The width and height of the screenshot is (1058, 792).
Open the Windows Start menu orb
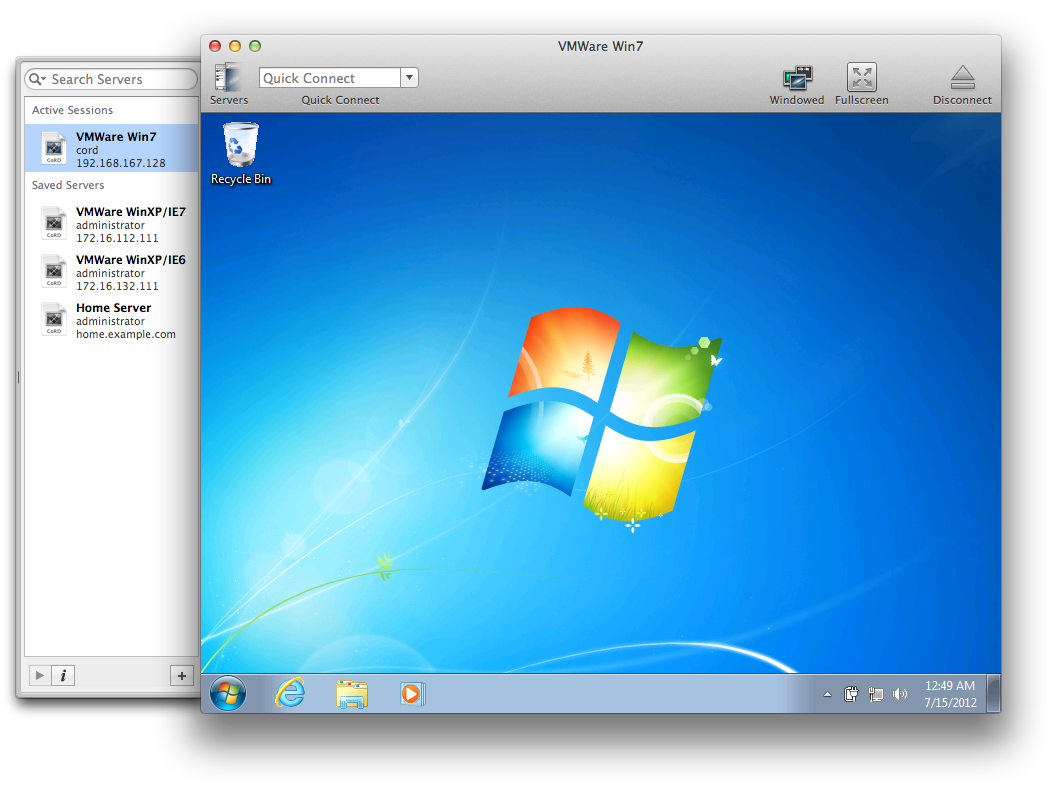228,694
